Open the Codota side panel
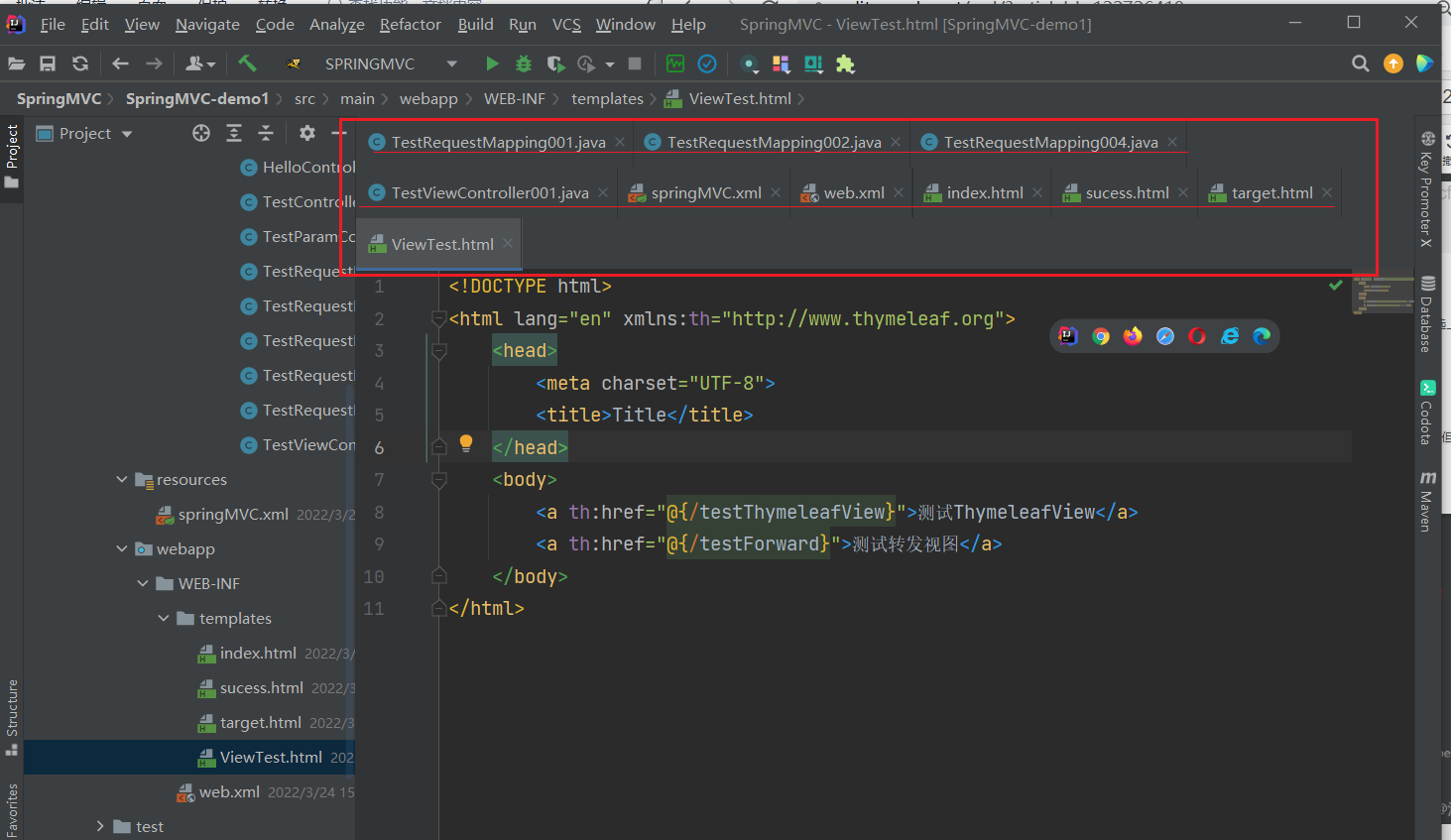Screen dimensions: 1451x840 point(1428,412)
